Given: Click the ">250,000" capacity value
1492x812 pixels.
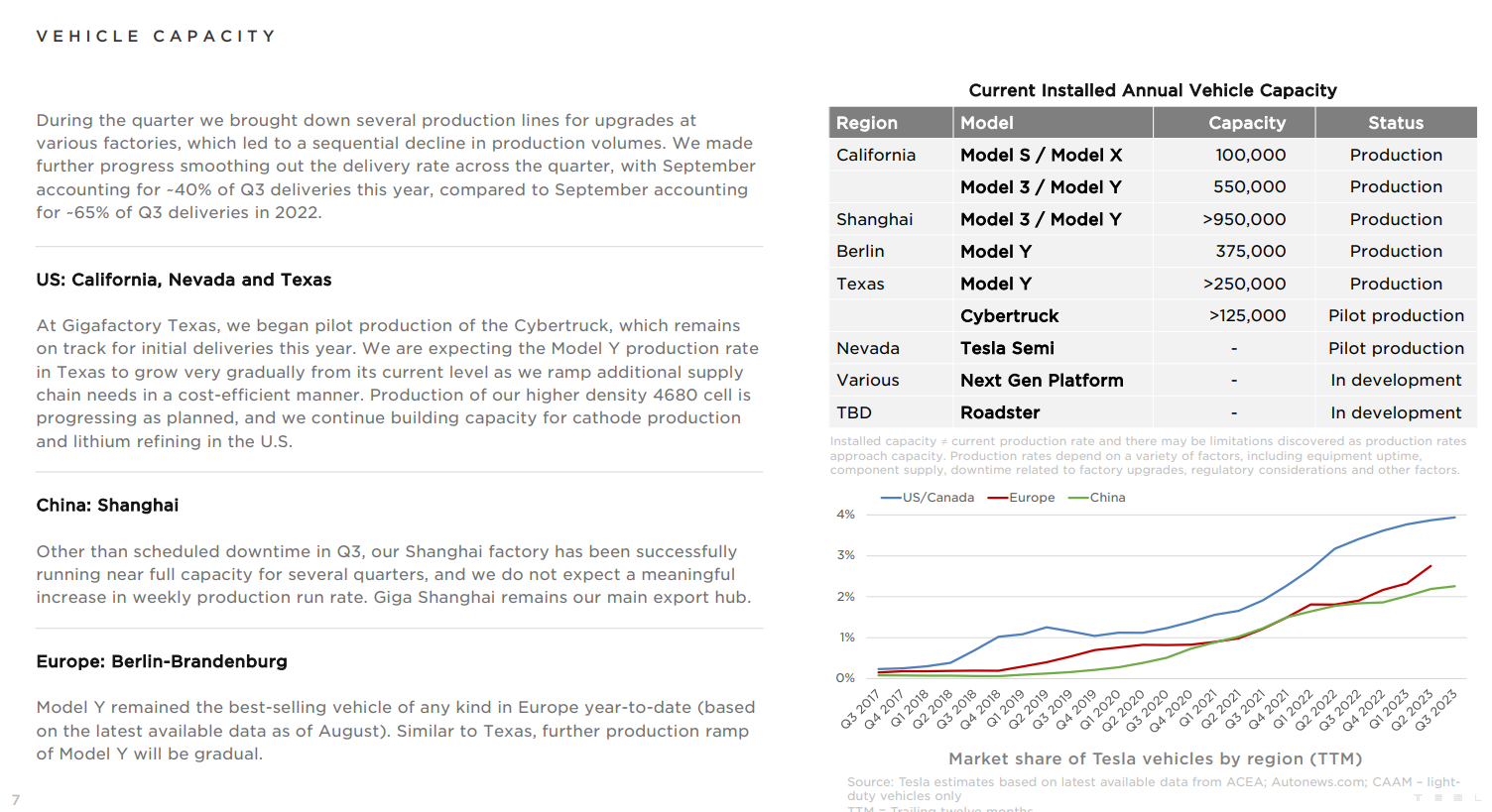Looking at the screenshot, I should click(1245, 284).
